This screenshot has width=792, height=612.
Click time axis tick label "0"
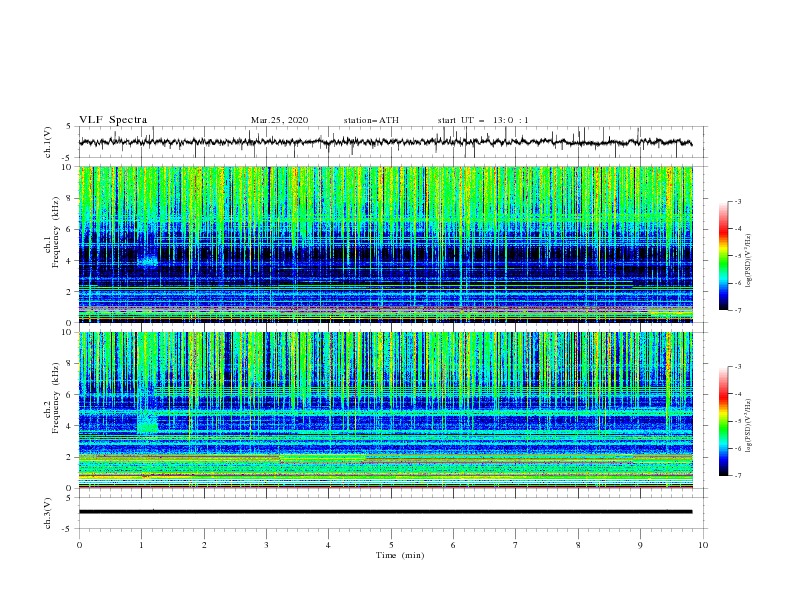click(79, 545)
